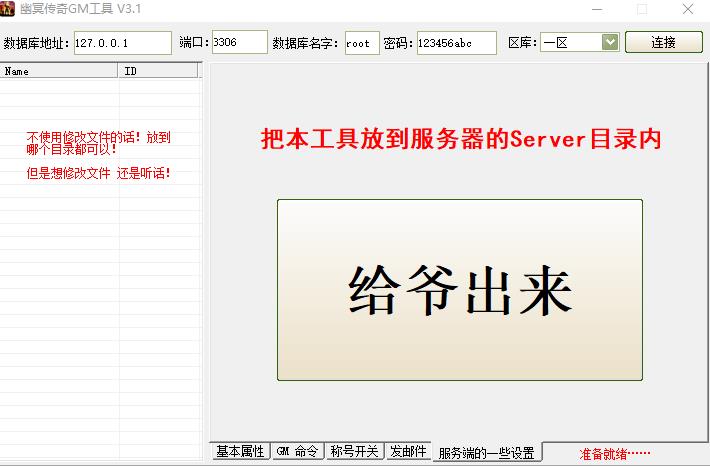Image resolution: width=710 pixels, height=466 pixels.
Task: Click the 服务端的一些设置 tab
Action: [486, 453]
